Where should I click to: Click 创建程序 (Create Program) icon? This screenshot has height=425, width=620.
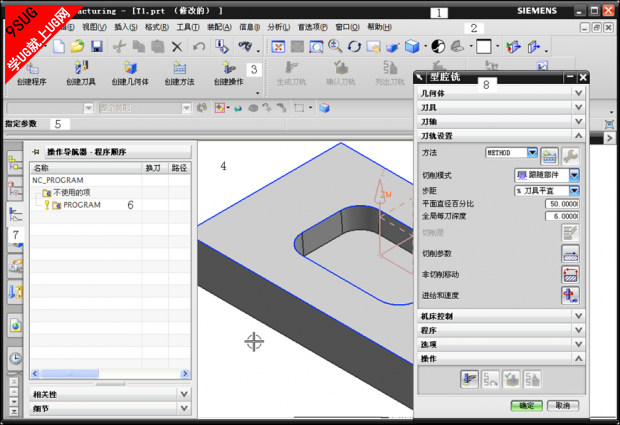tap(32, 74)
